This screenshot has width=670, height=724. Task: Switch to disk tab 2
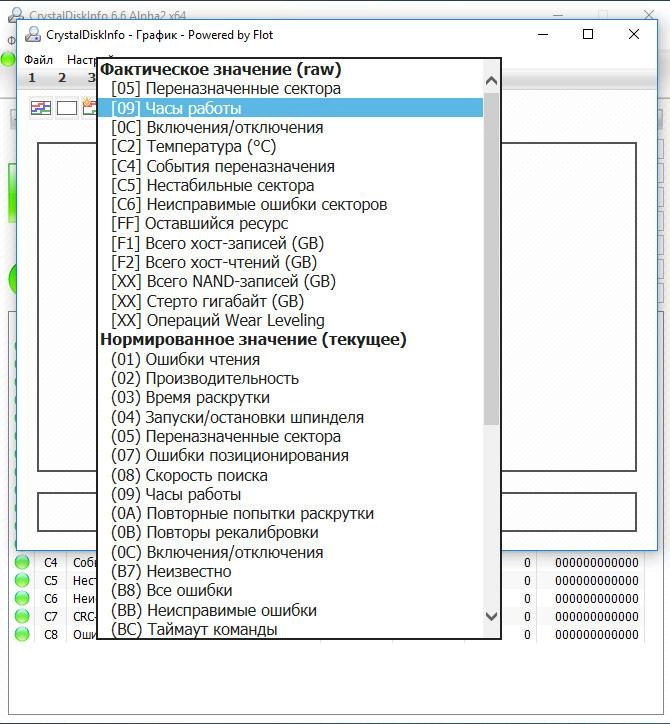click(62, 78)
